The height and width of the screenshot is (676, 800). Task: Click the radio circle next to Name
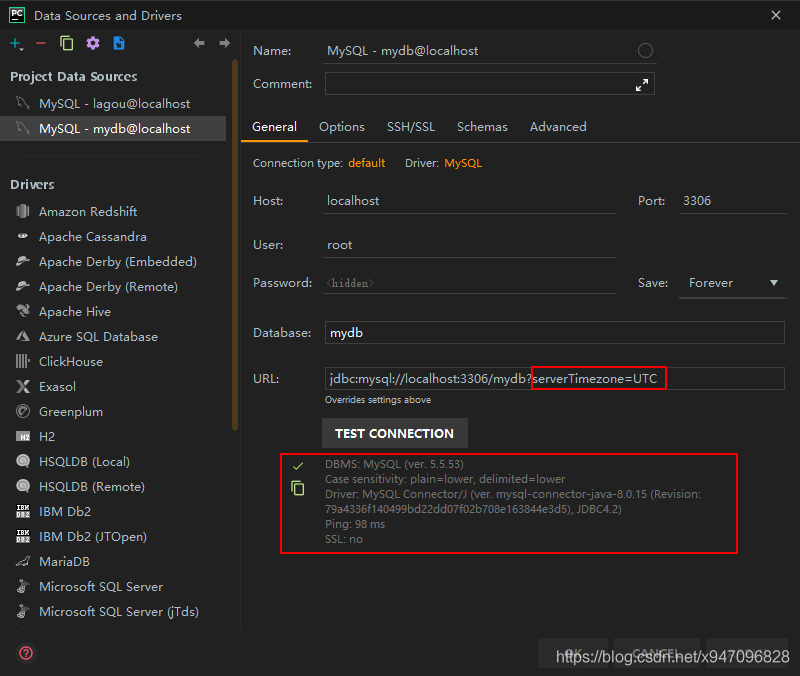pyautogui.click(x=645, y=50)
